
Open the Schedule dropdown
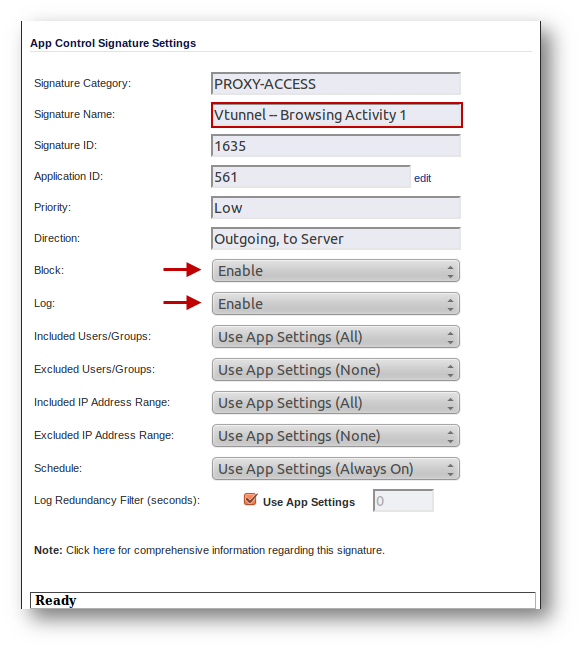click(x=336, y=469)
